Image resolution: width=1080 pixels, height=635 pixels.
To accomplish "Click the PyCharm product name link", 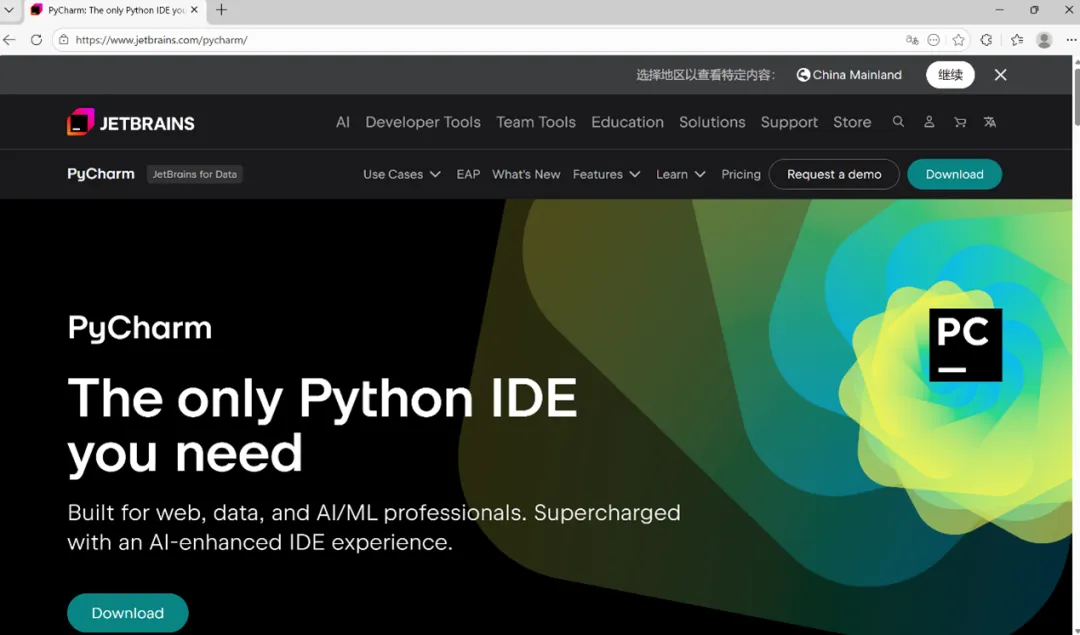I will click(x=101, y=174).
